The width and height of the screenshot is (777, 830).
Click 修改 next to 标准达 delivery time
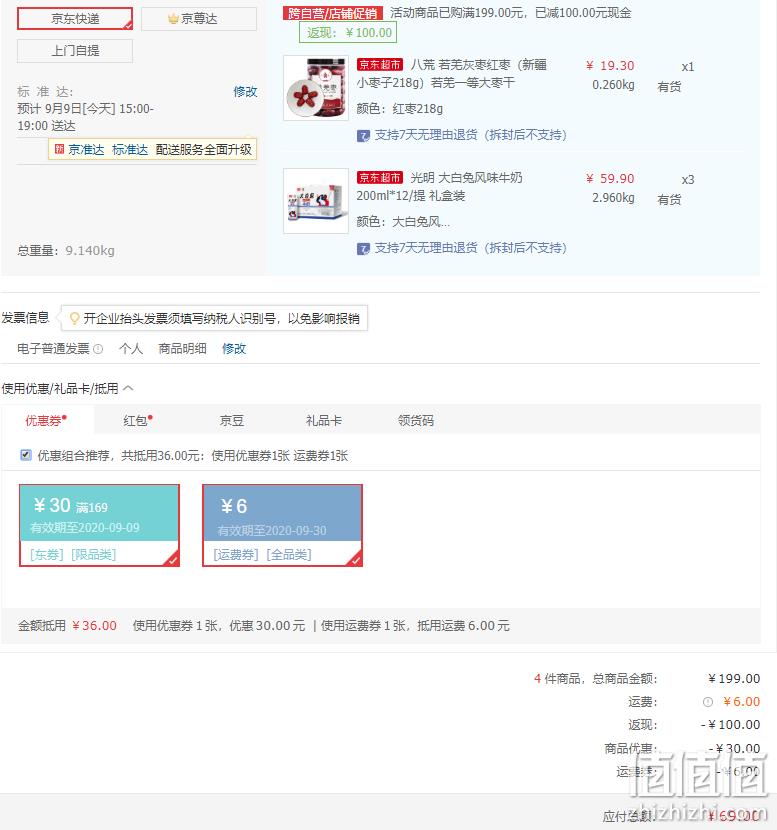pyautogui.click(x=245, y=92)
